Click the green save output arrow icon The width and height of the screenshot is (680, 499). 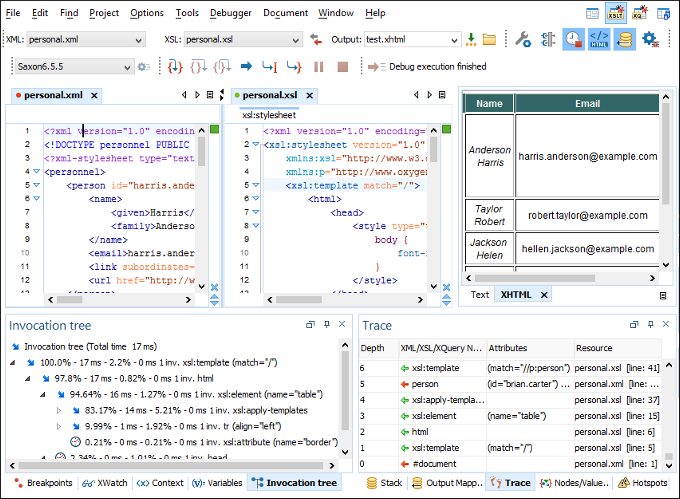pyautogui.click(x=471, y=40)
